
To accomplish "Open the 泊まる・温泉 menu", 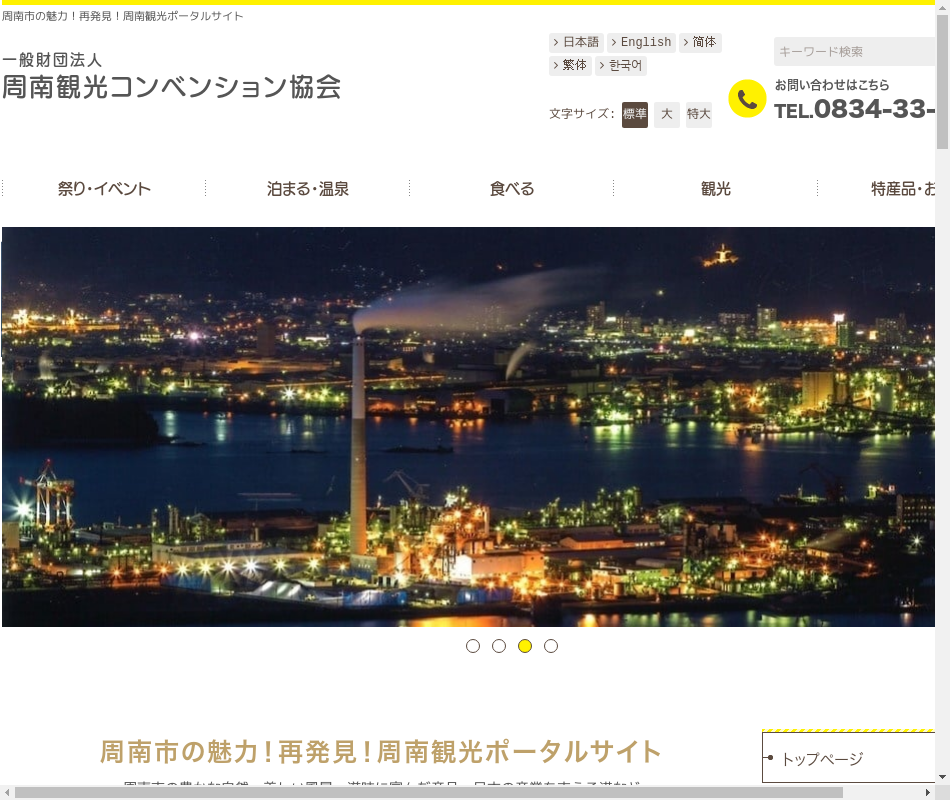I will point(308,188).
